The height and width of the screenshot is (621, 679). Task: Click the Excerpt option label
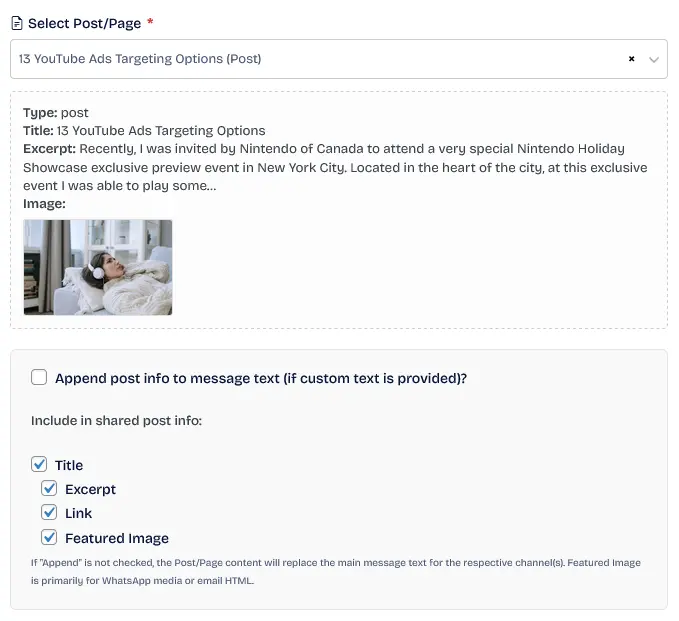click(x=91, y=489)
